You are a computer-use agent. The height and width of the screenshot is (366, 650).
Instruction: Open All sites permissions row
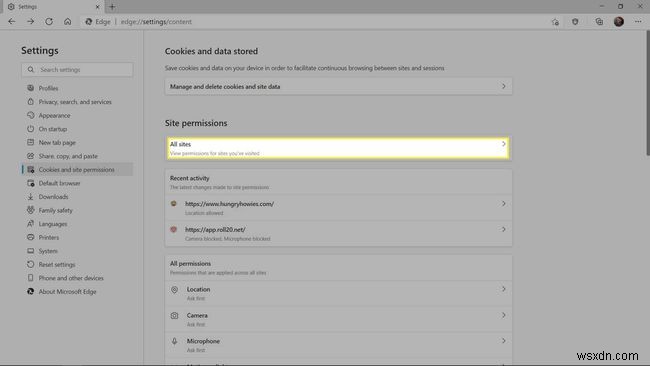pos(338,148)
